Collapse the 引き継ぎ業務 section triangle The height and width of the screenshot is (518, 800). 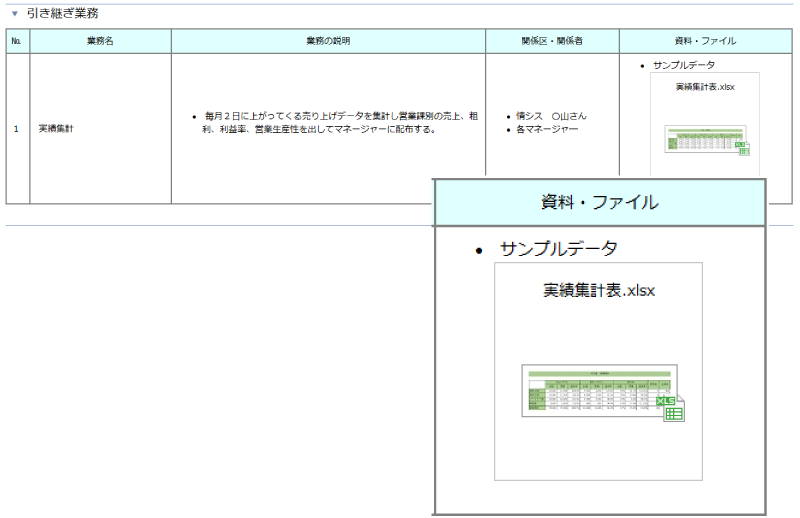(15, 14)
